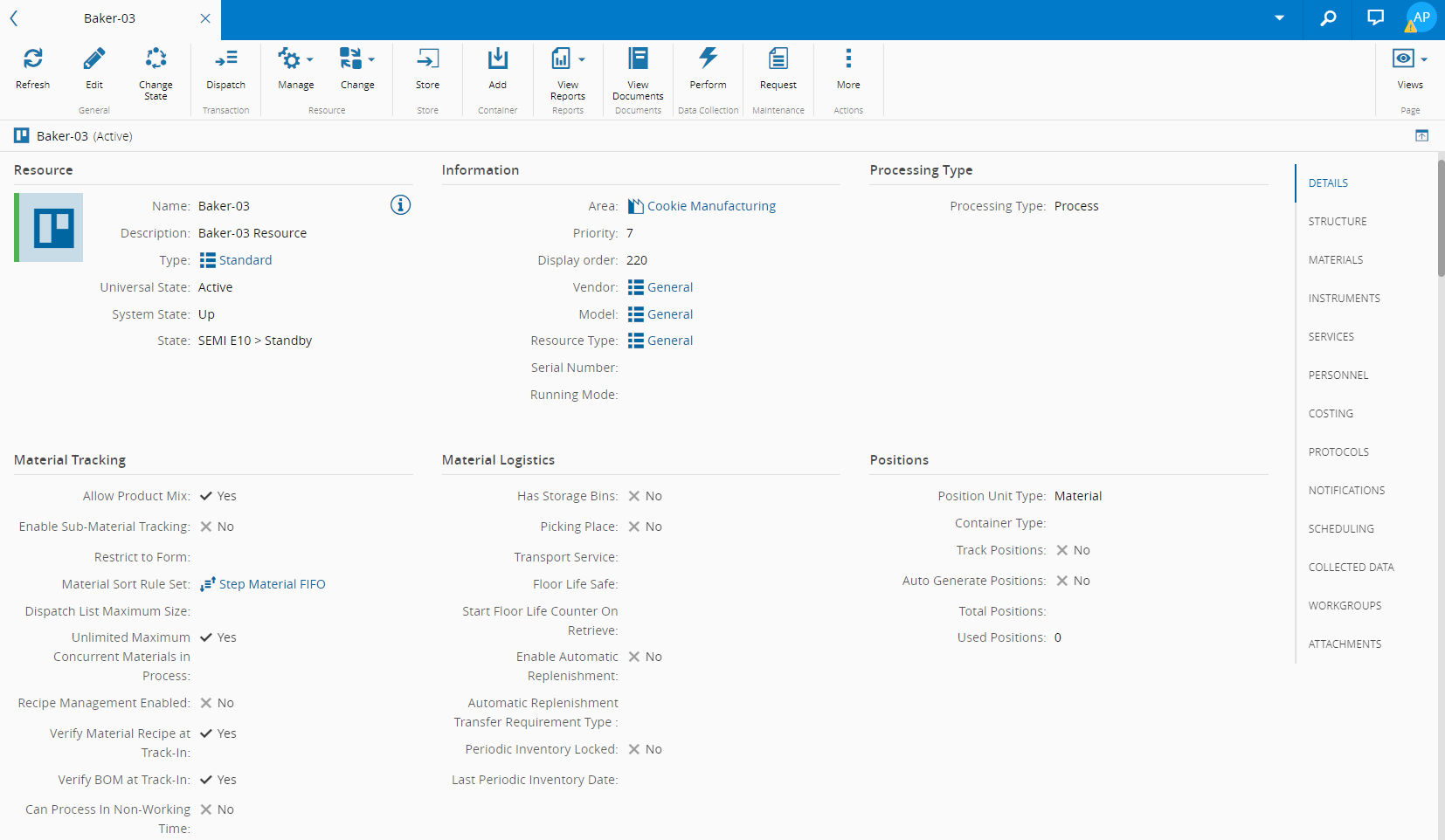Click the Add container icon
Screen dimensions: 1445x840
coord(497,59)
